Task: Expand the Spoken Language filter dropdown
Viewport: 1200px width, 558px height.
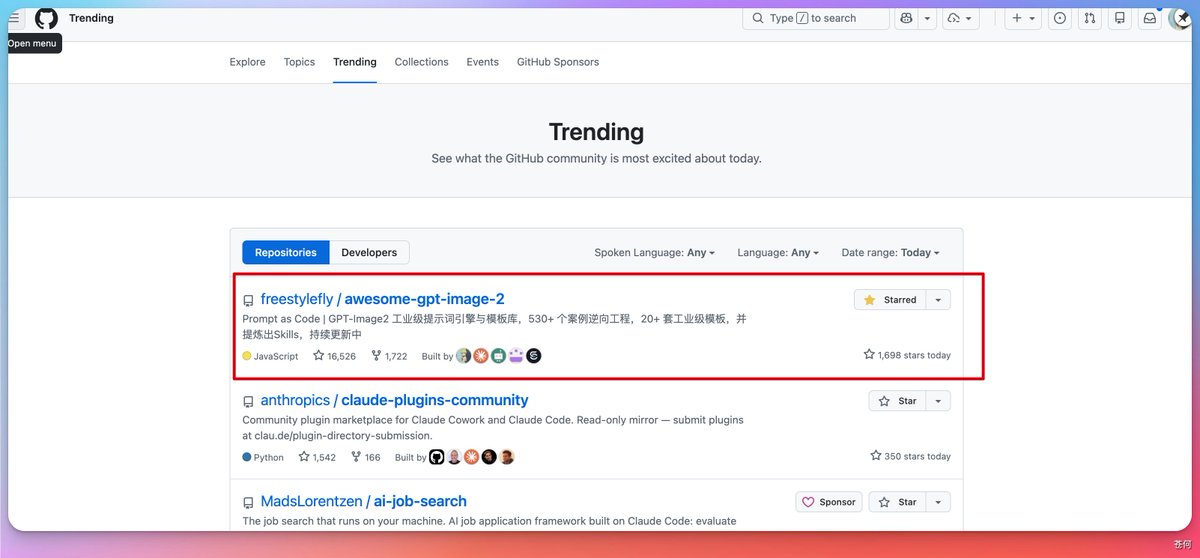Action: 654,253
